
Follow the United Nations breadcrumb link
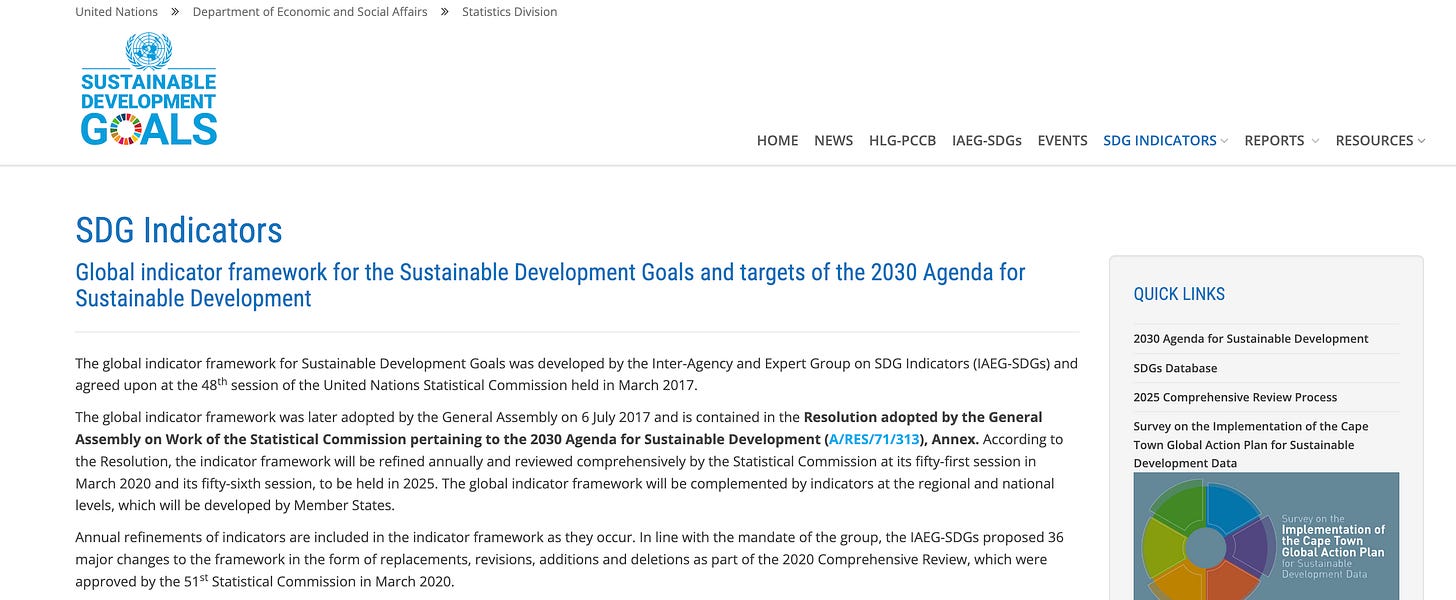pyautogui.click(x=117, y=12)
